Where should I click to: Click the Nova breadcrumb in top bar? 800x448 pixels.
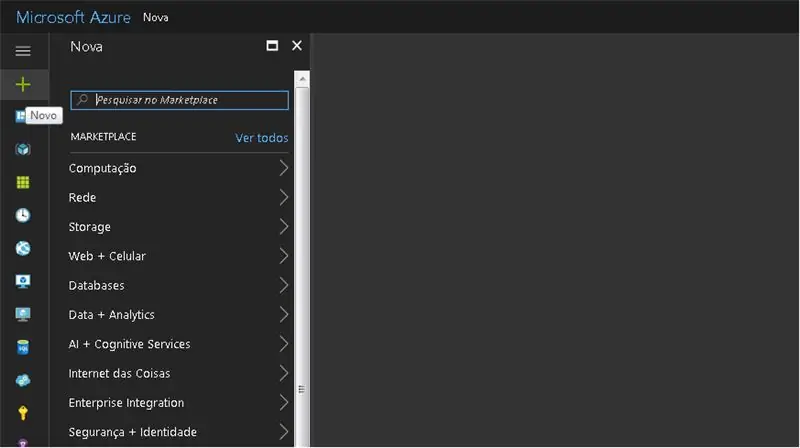click(156, 17)
